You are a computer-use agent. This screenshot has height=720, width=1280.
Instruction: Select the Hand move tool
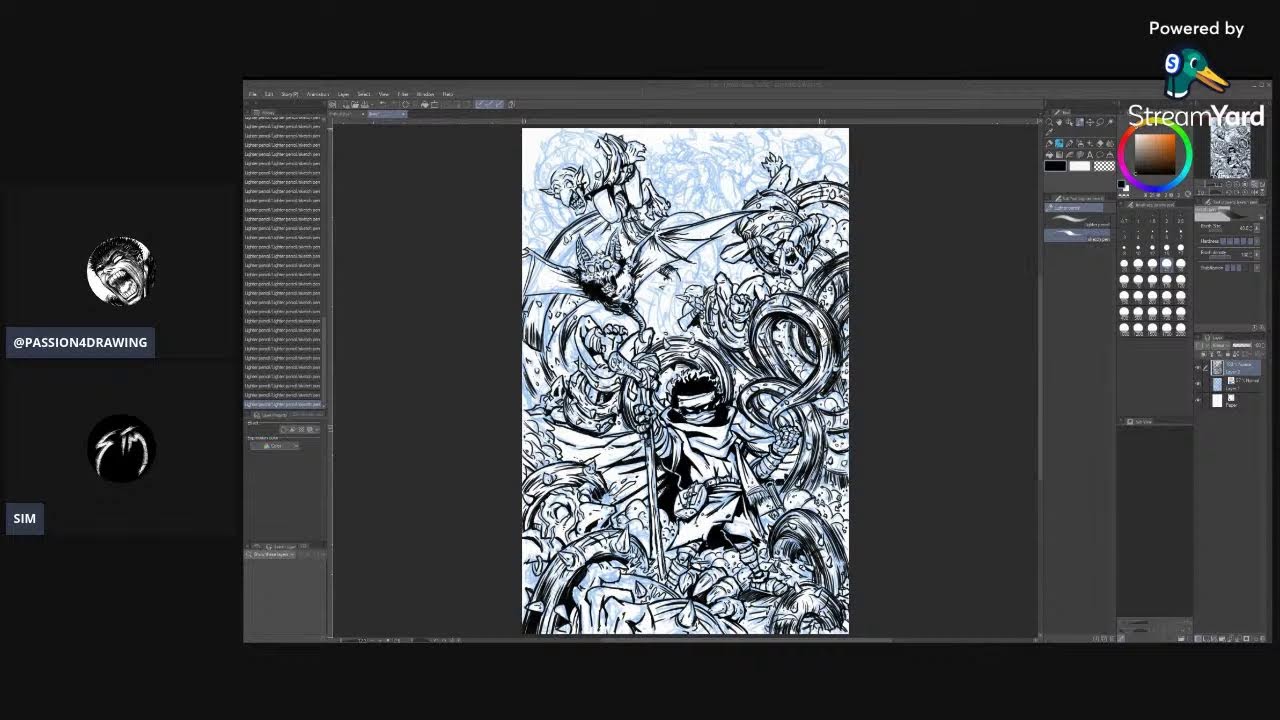1059,122
